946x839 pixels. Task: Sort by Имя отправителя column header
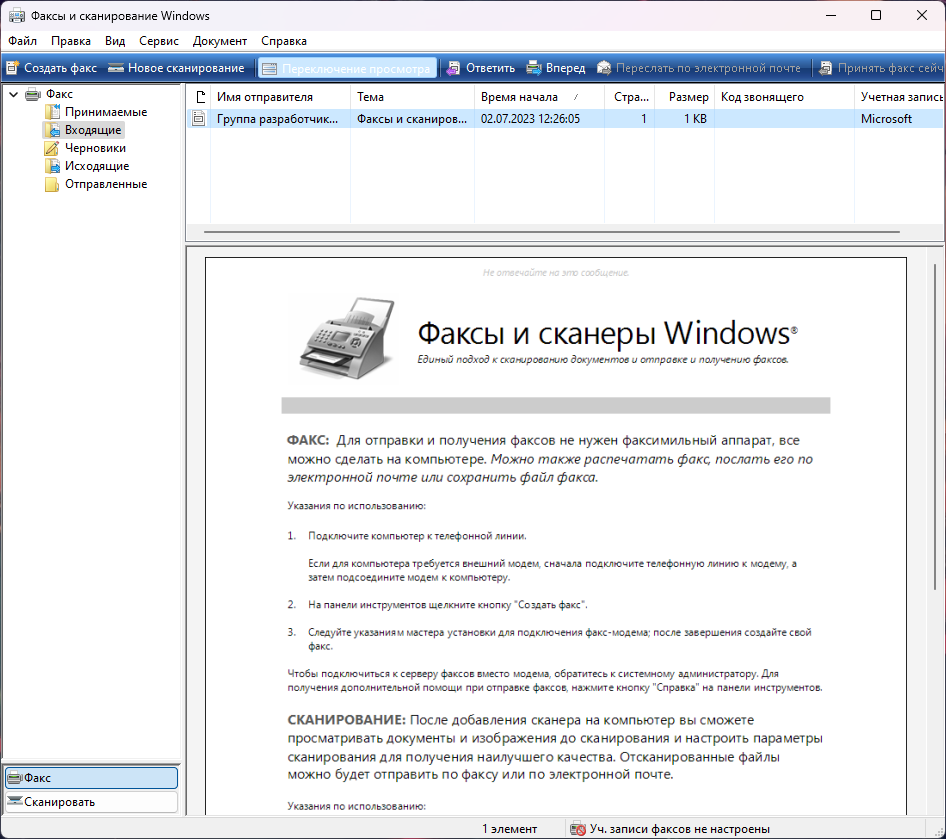point(281,97)
